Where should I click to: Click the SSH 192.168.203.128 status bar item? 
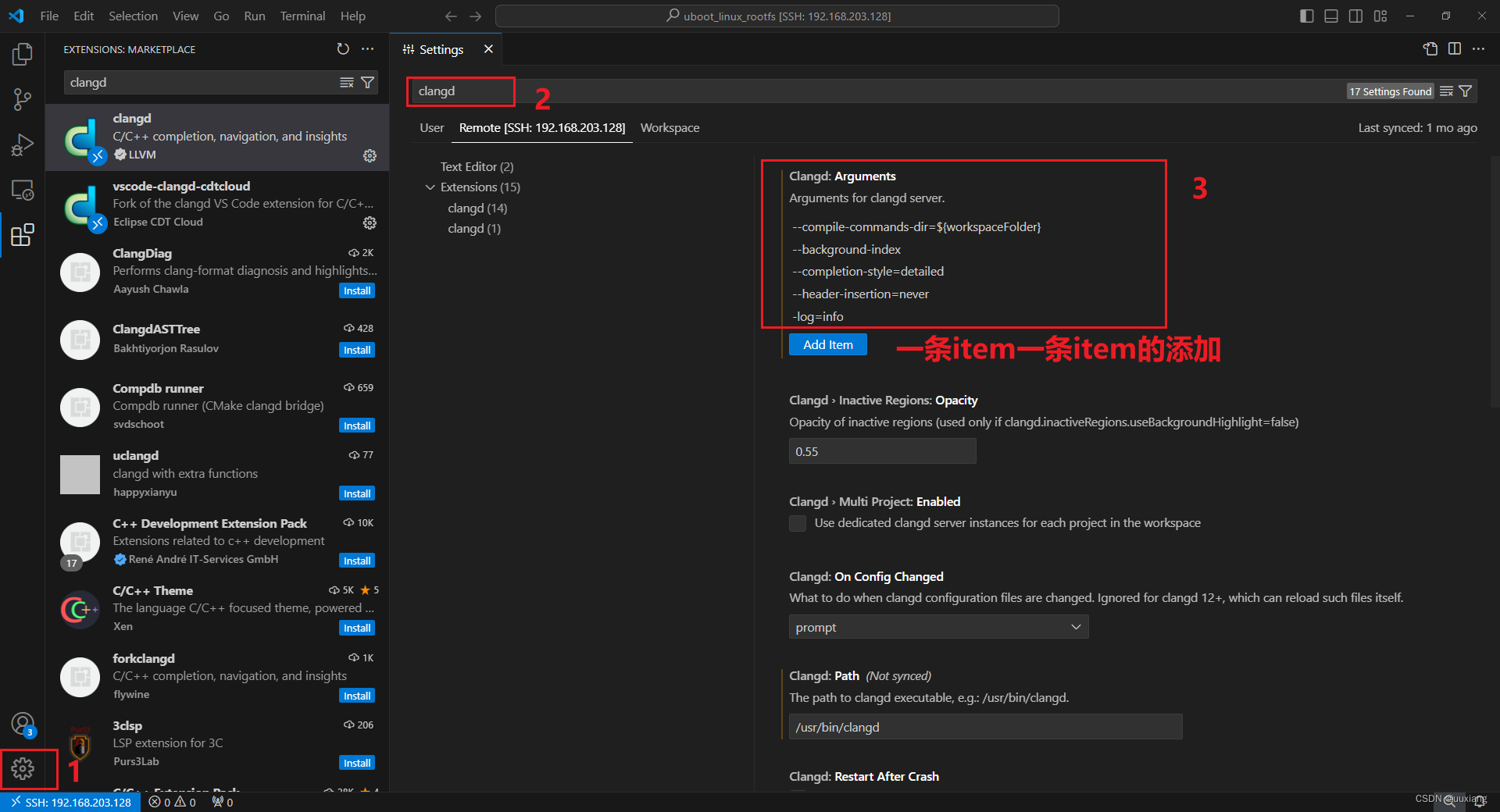[x=70, y=802]
